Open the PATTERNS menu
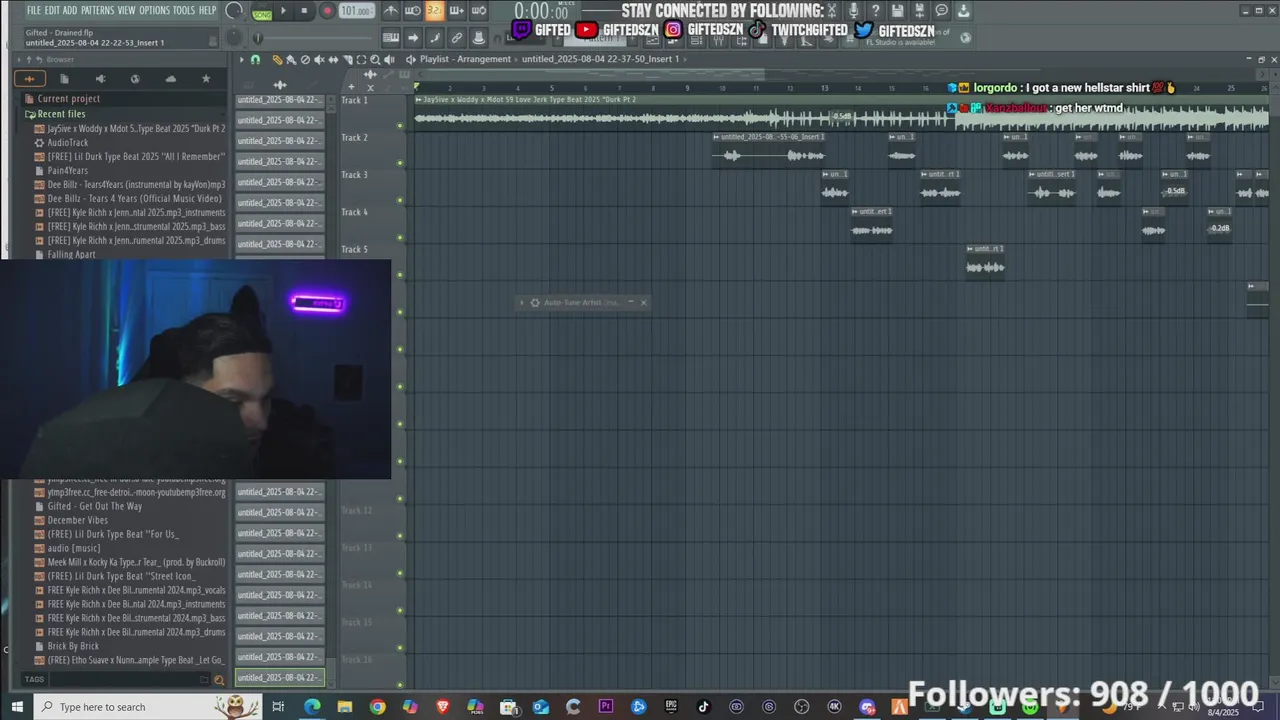 (x=97, y=10)
